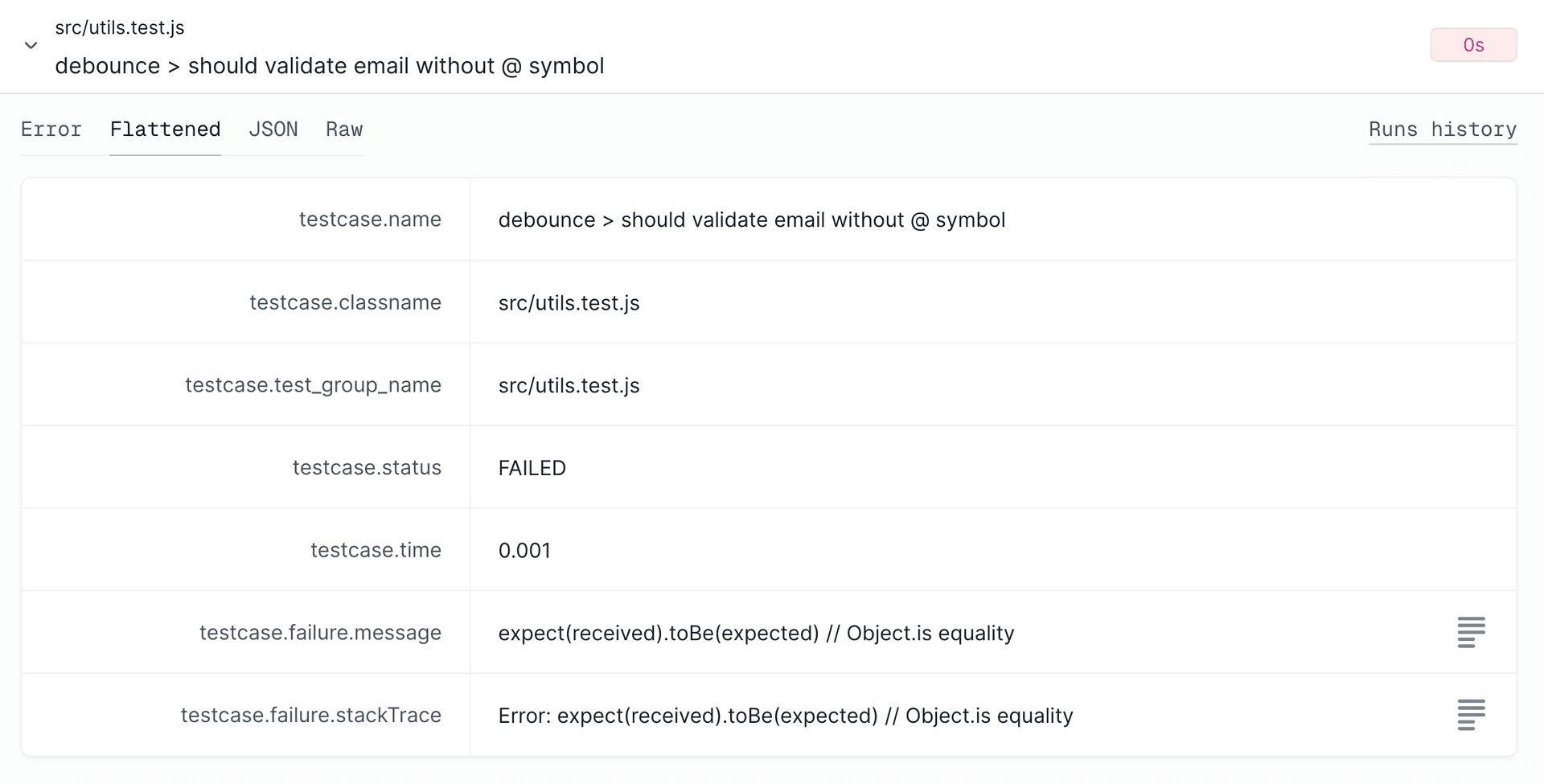The image size is (1544, 784).
Task: Click the testcase.status row
Action: click(368, 467)
